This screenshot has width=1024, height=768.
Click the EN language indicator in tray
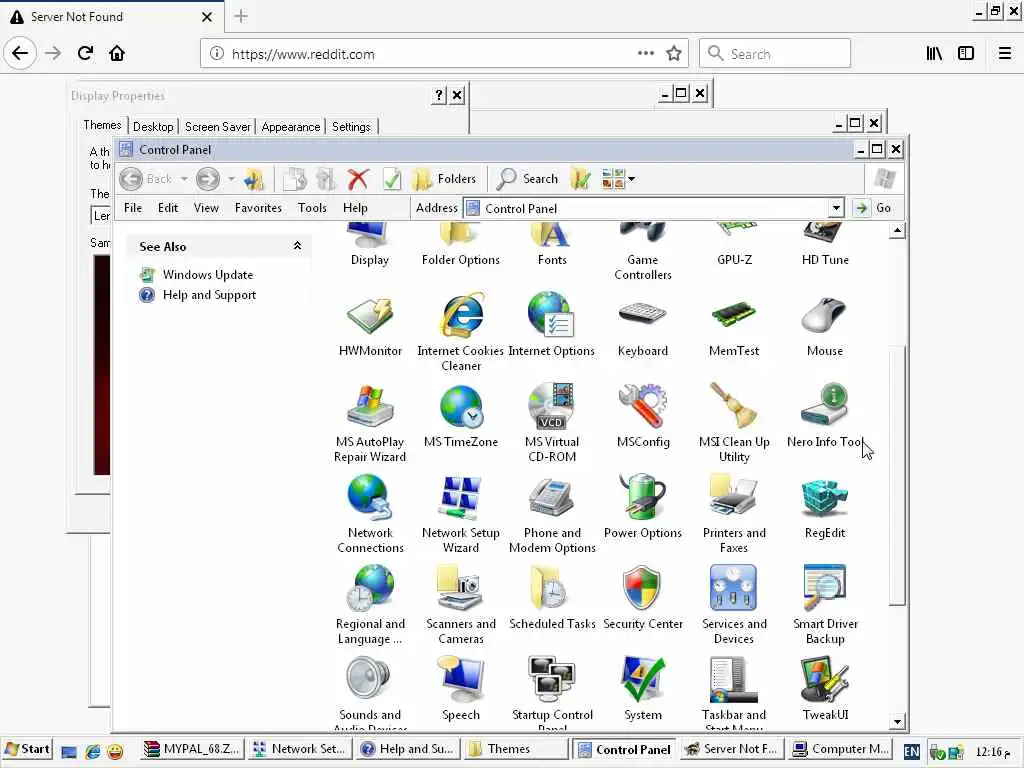(x=912, y=750)
